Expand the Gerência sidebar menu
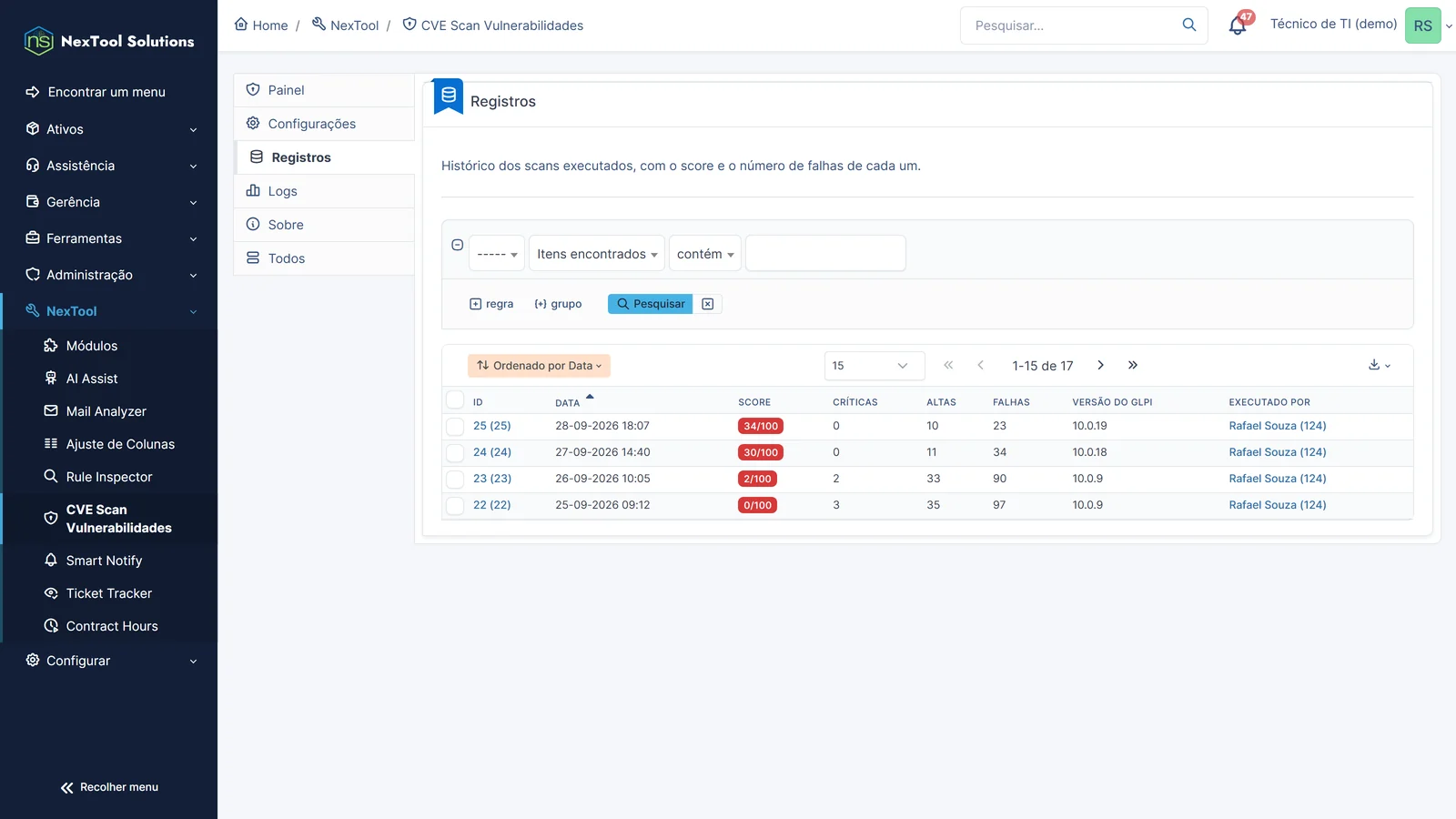Viewport: 1456px width, 819px height. point(109,202)
